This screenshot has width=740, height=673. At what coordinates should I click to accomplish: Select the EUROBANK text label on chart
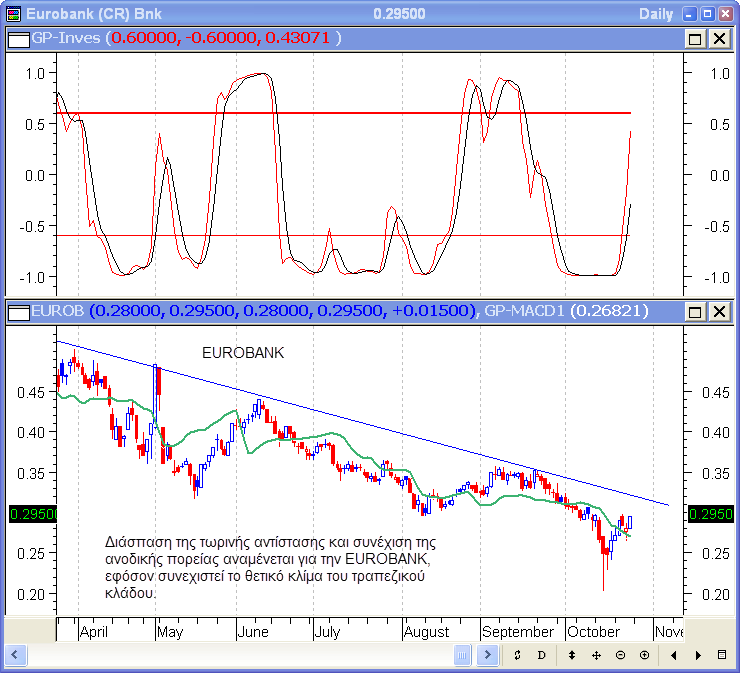[x=243, y=353]
